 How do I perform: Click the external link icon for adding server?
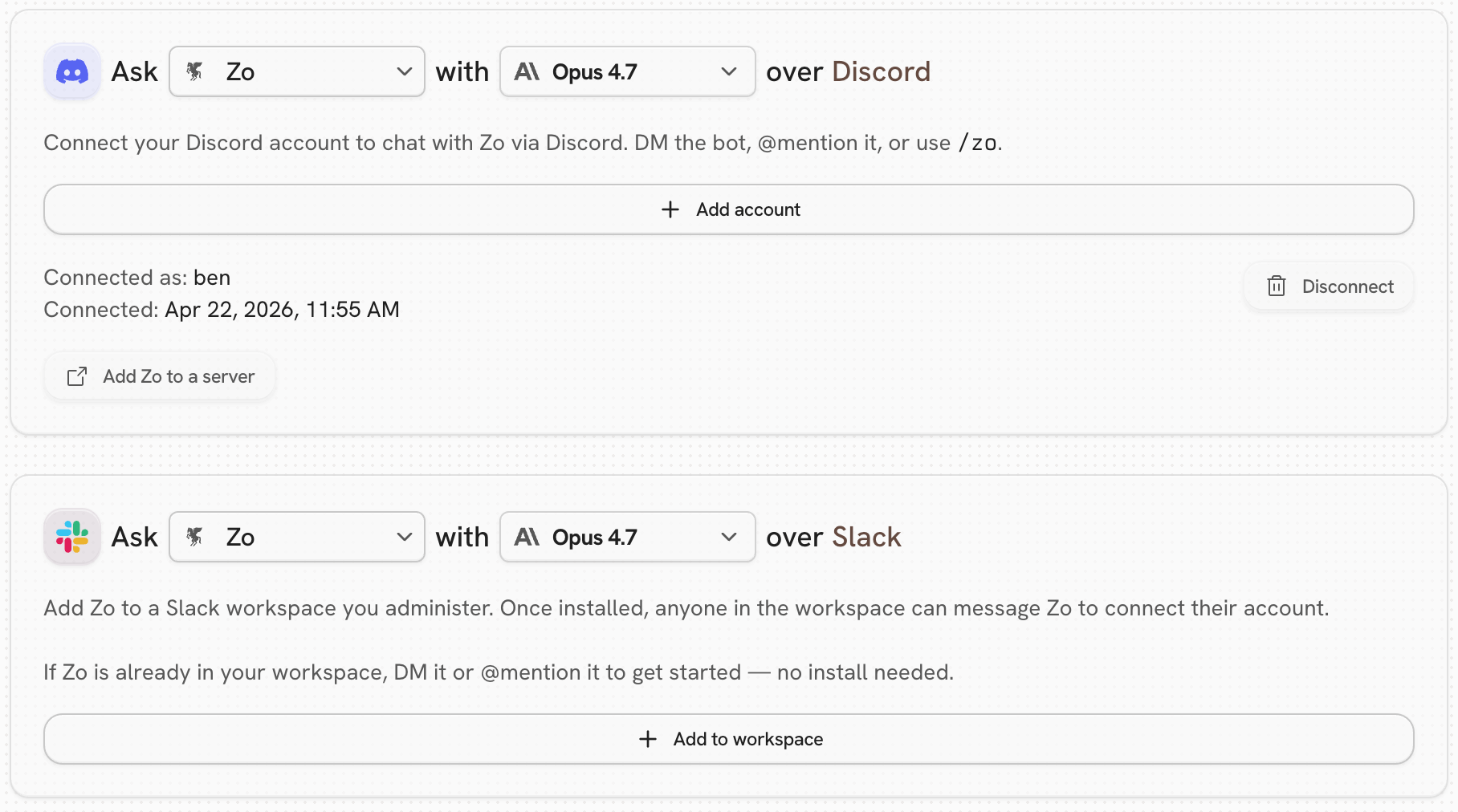click(x=77, y=376)
